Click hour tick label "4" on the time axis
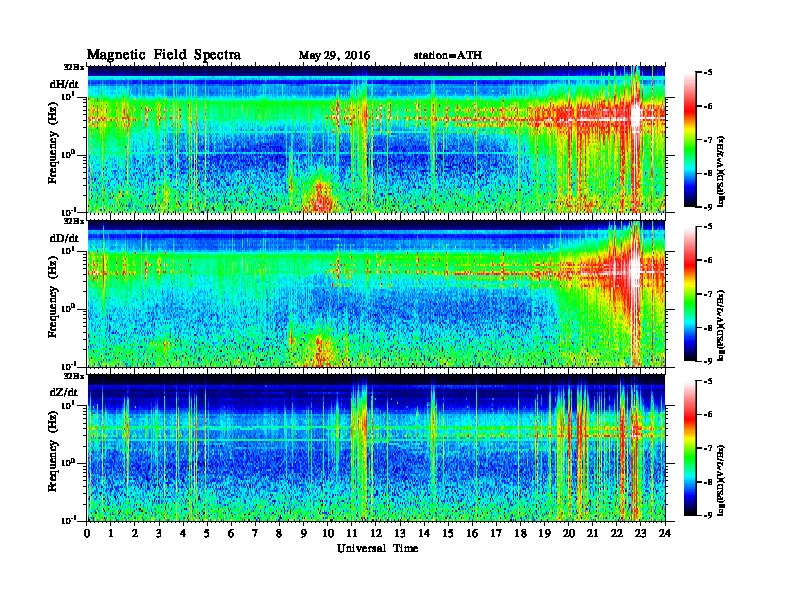 tap(183, 533)
